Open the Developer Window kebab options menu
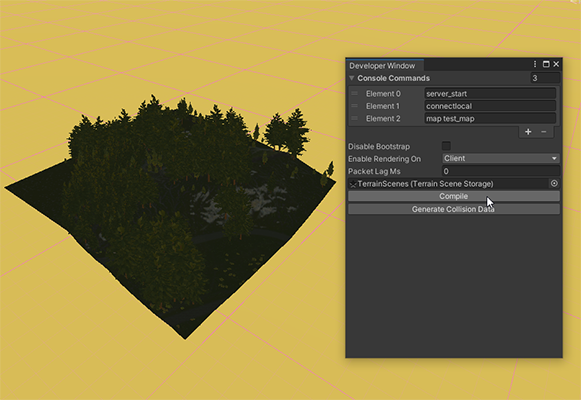 click(535, 64)
